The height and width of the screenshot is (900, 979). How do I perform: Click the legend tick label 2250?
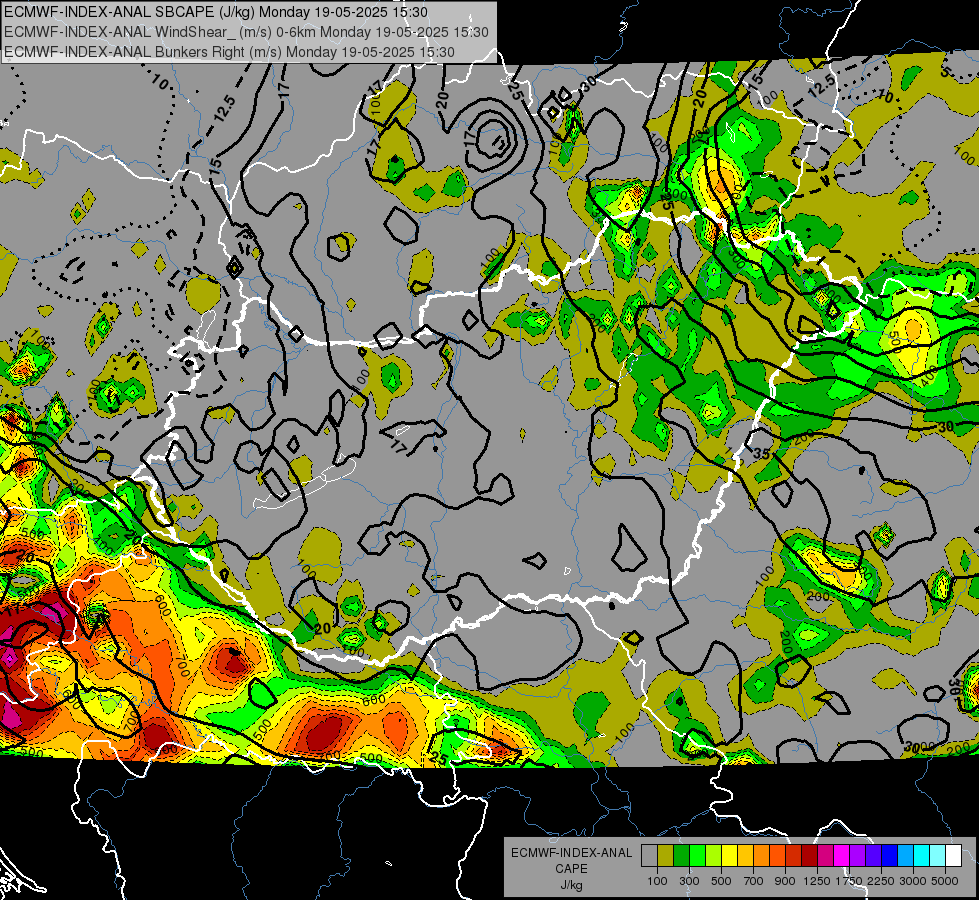[882, 881]
